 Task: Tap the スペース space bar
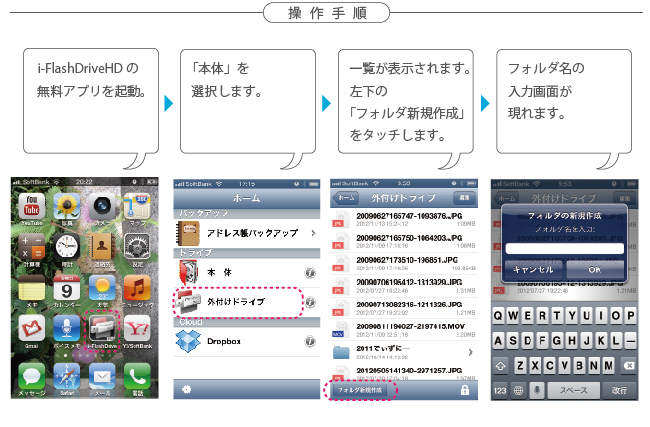click(x=573, y=390)
